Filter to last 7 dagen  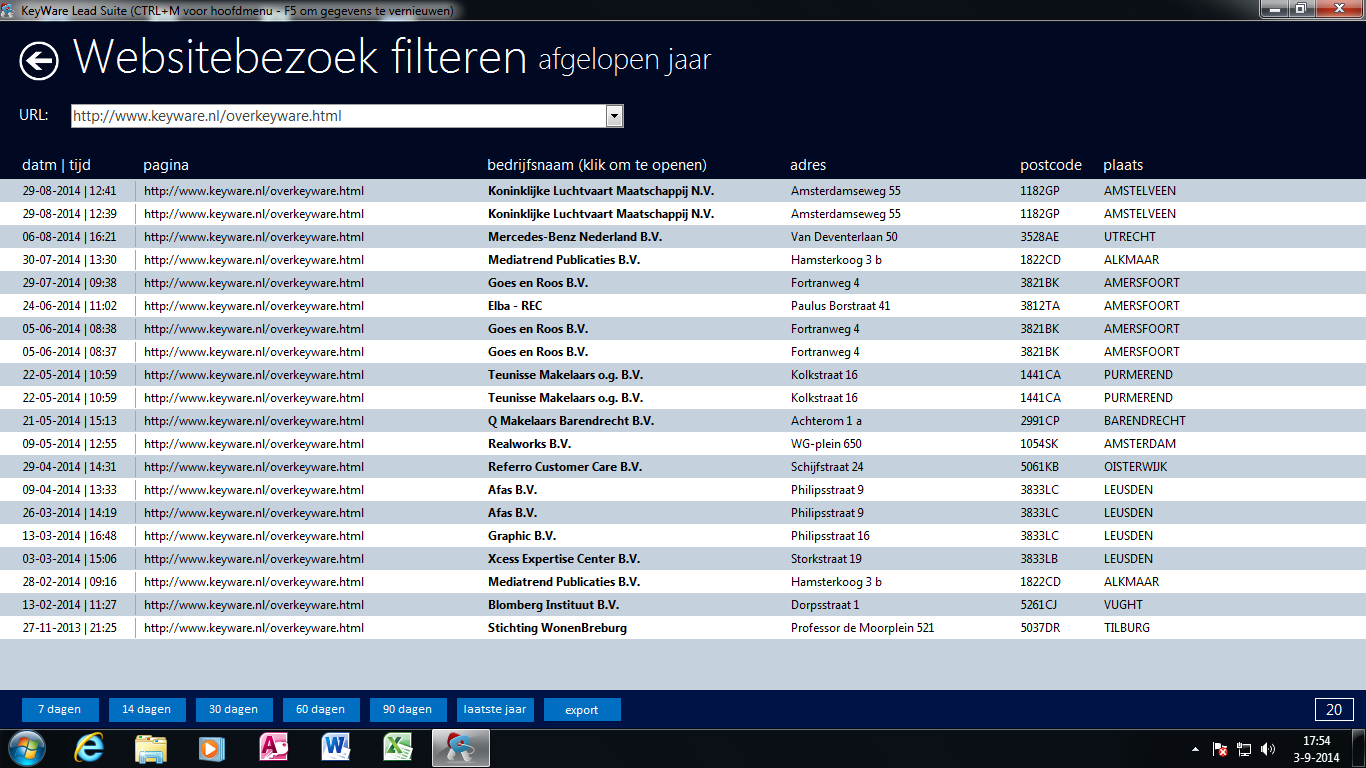(60, 709)
